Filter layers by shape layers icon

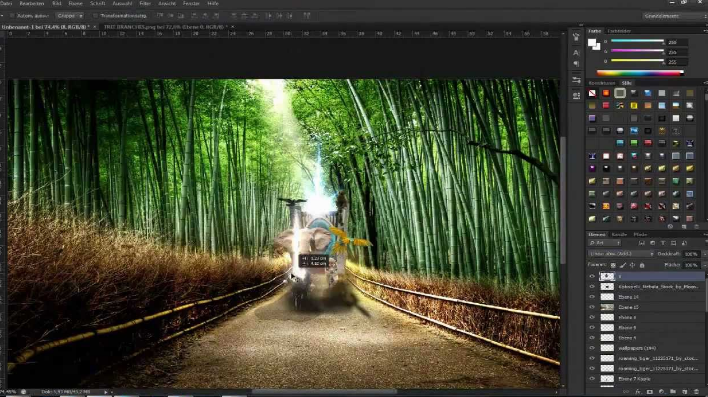673,243
